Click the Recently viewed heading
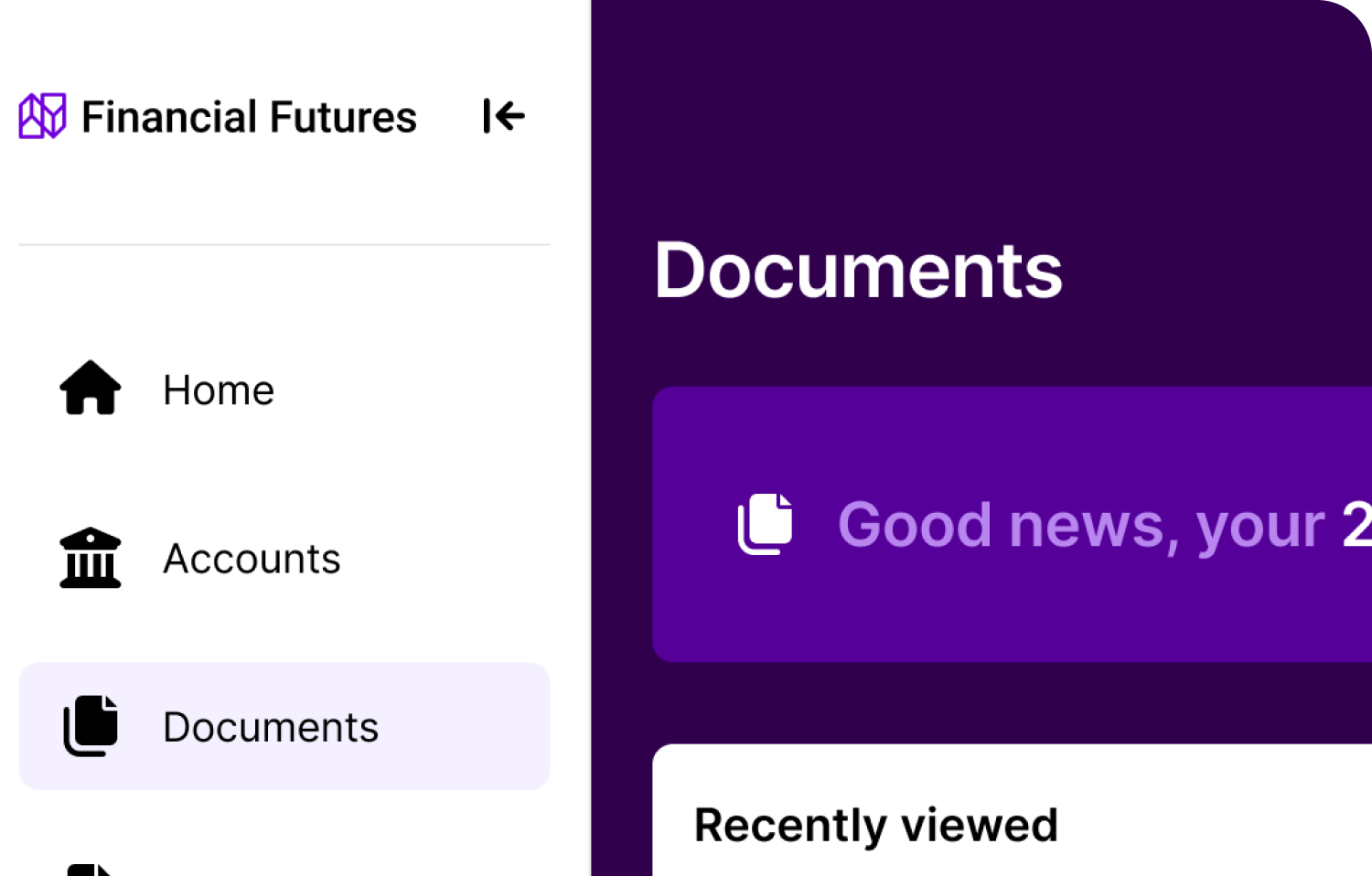 click(875, 826)
